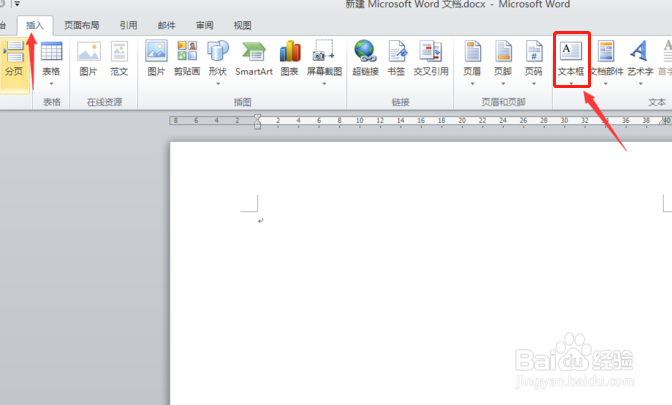Open the 剪贴画 clip art icon
The height and width of the screenshot is (405, 672).
(187, 51)
